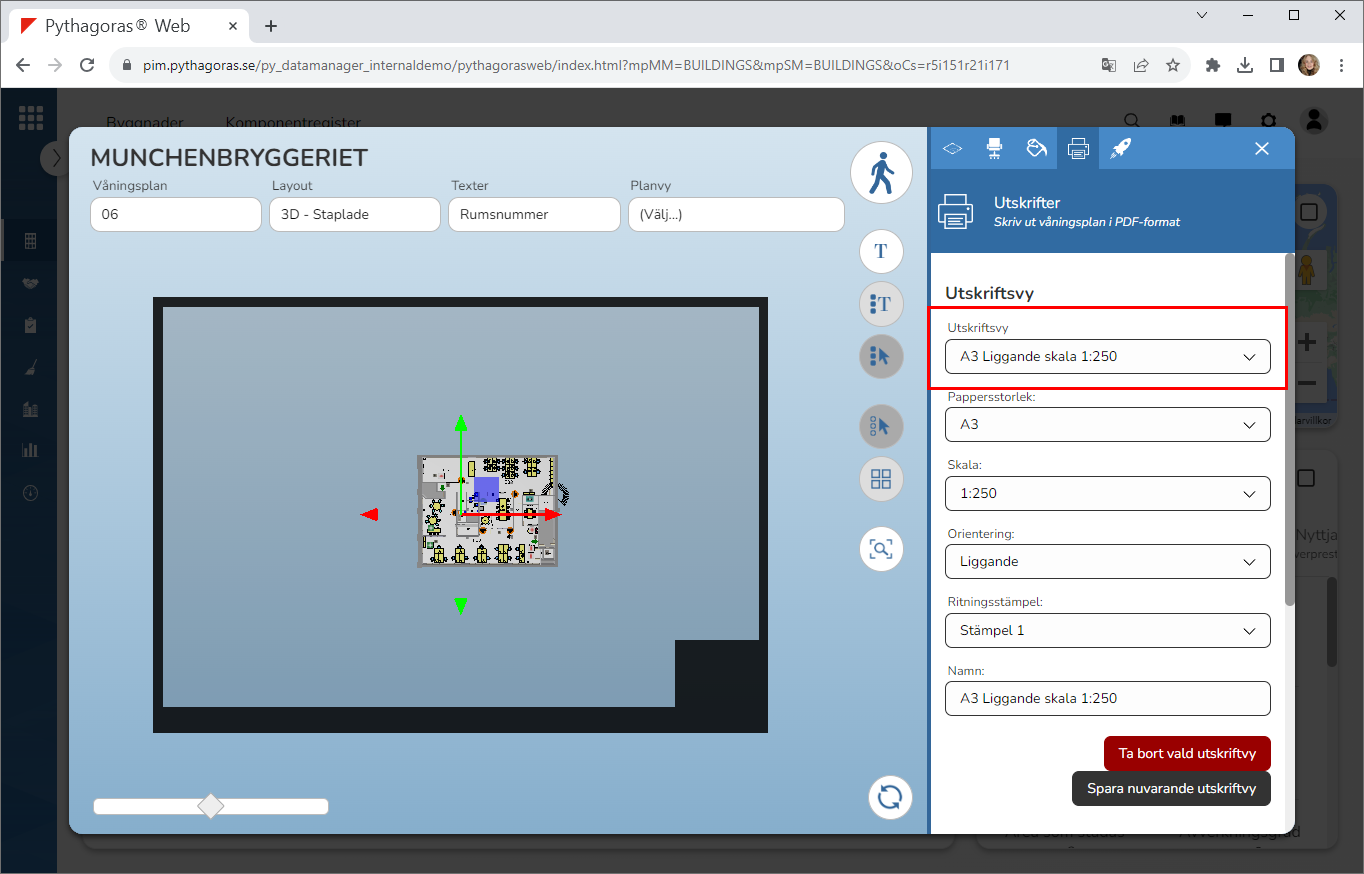
Task: Click the round 'T' text tool button
Action: point(881,251)
